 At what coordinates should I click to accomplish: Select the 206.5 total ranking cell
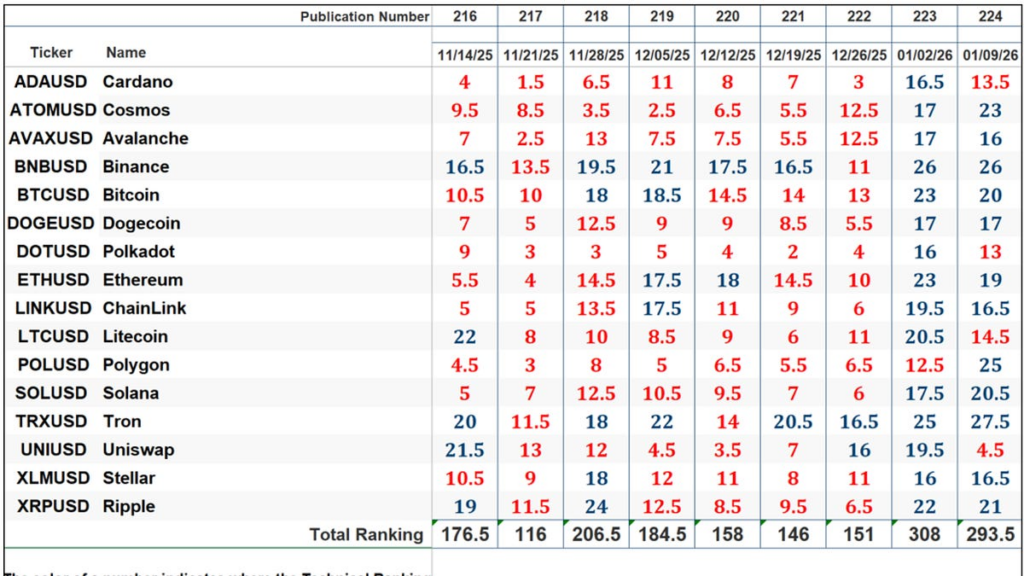pos(596,534)
